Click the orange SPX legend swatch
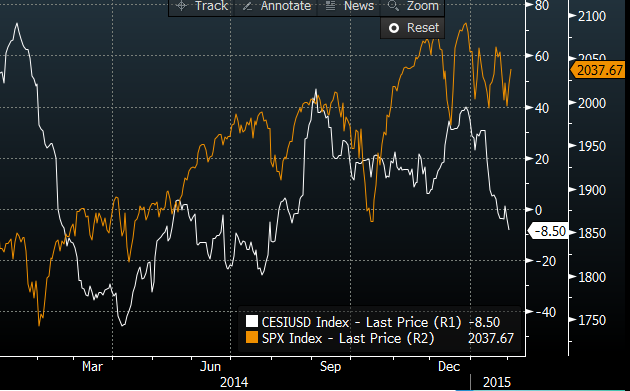630x391 pixels. click(x=252, y=337)
